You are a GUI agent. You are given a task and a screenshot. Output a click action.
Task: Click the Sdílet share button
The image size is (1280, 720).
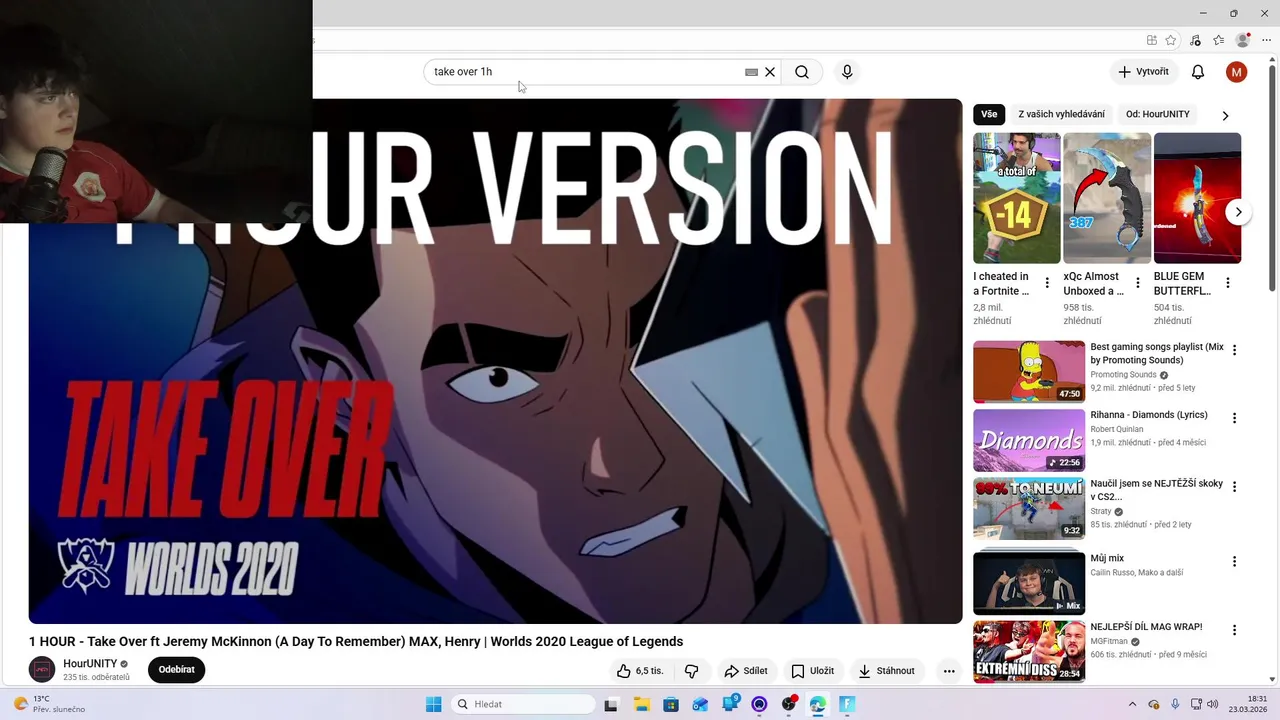[746, 671]
